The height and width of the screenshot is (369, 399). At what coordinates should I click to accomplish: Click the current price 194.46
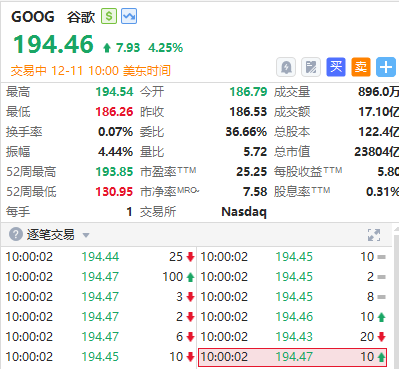tap(53, 44)
